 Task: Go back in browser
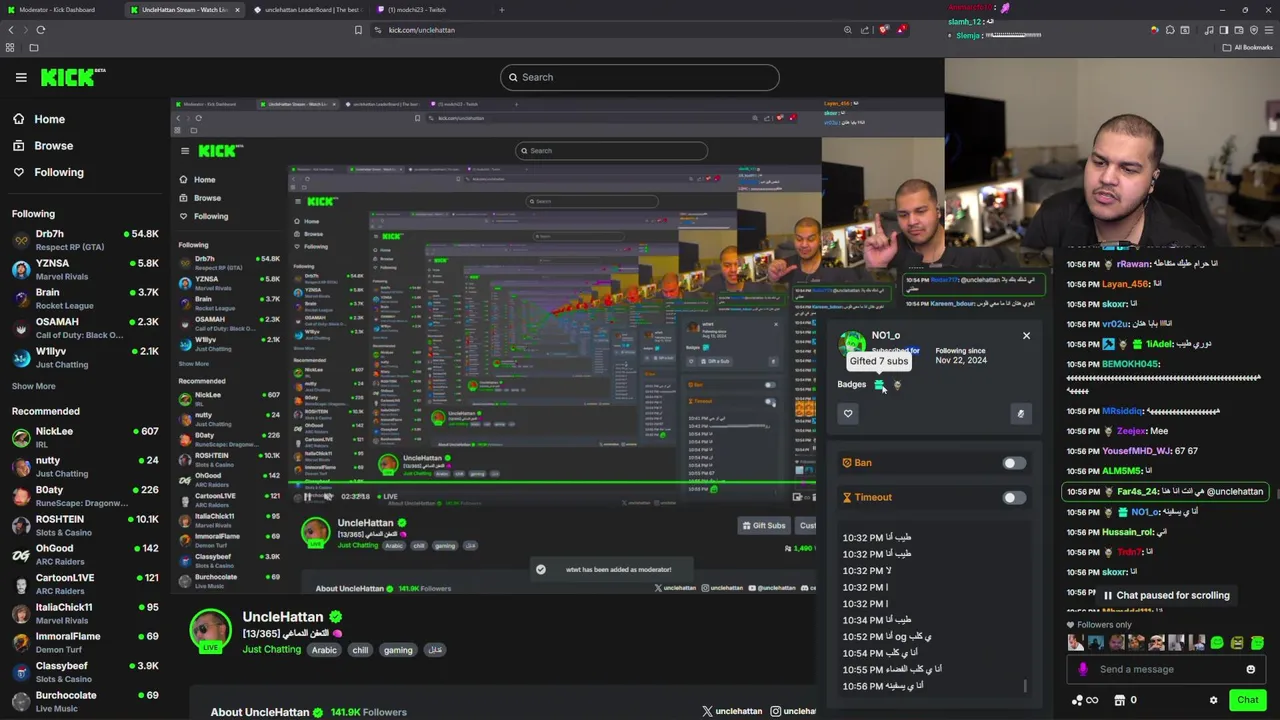pos(11,30)
